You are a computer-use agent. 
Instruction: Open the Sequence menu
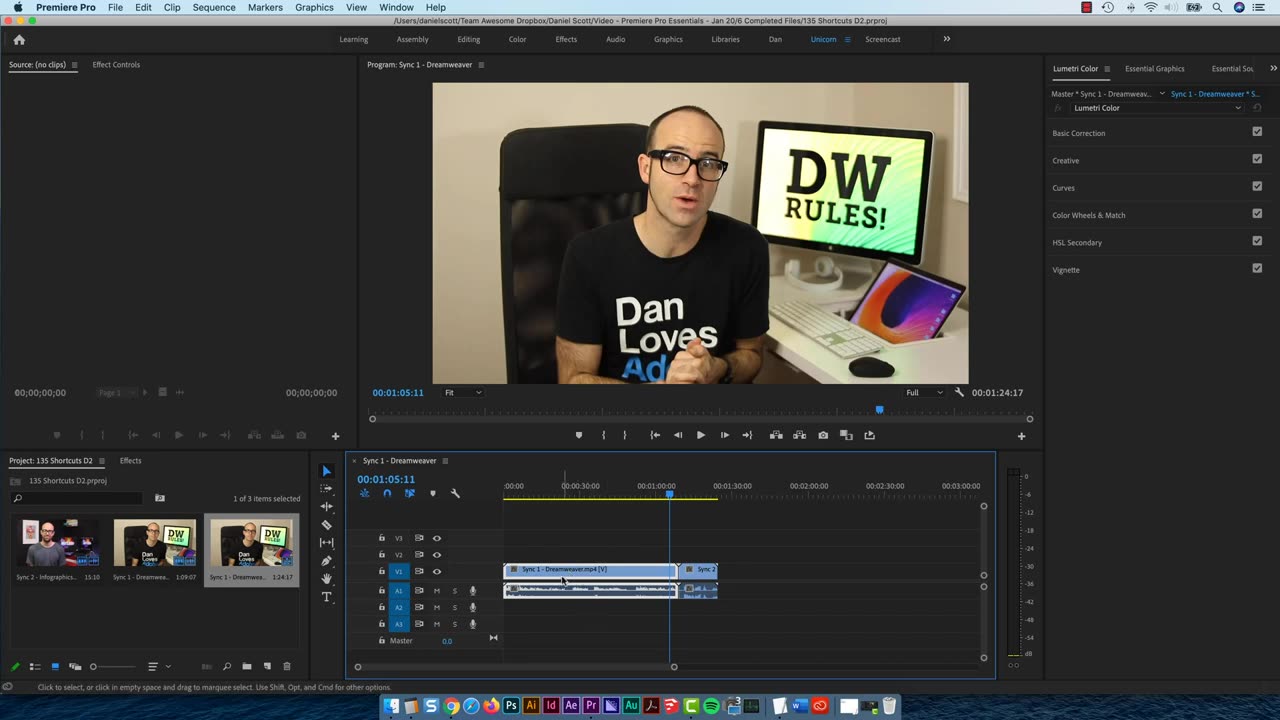(214, 7)
